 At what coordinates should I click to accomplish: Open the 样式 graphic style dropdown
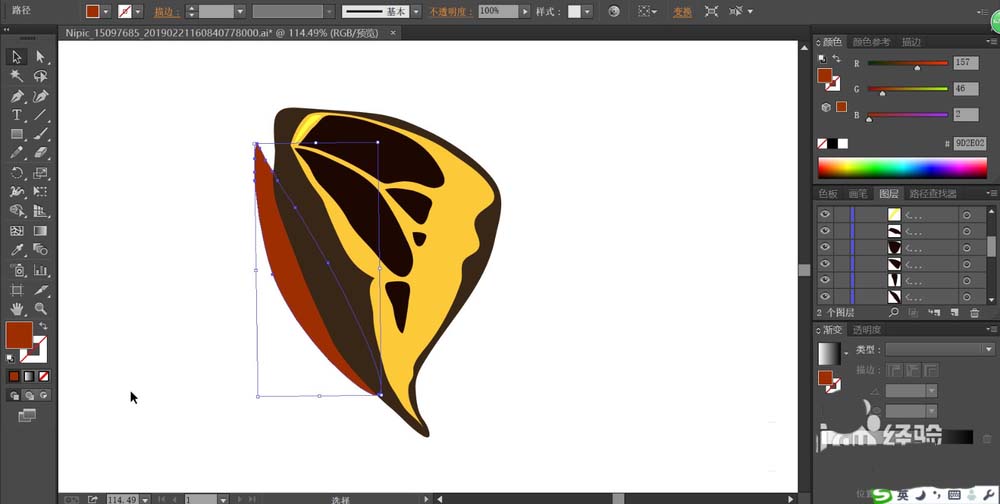tap(587, 11)
